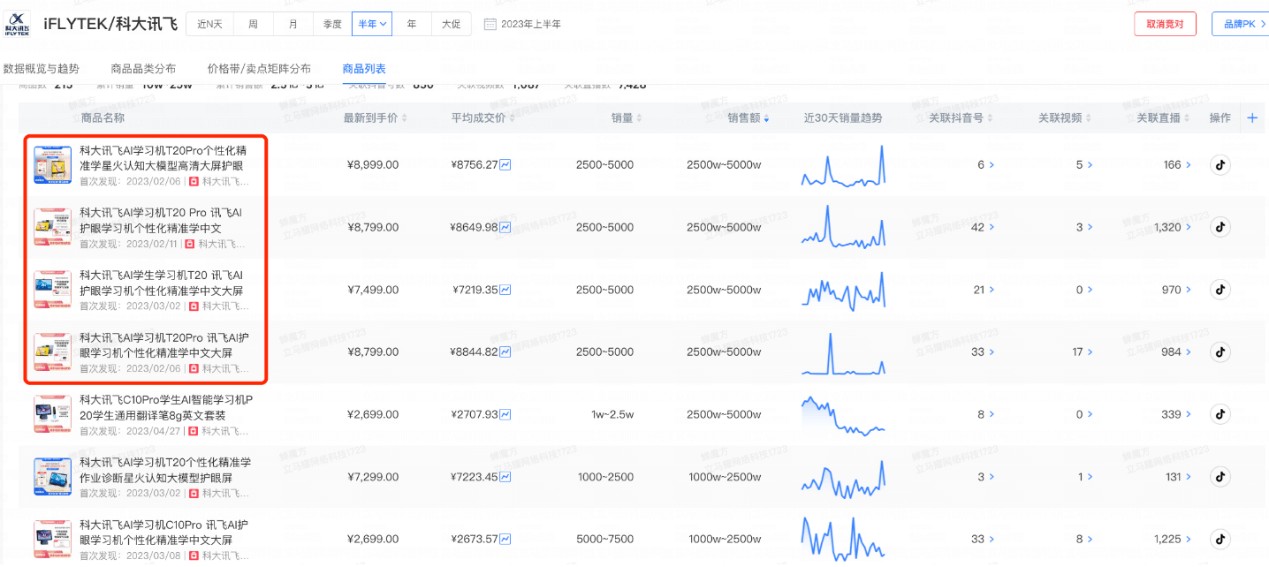The image size is (1269, 567).
Task: Show price trend chart icon beside ¥7219.35
Action: 505,290
